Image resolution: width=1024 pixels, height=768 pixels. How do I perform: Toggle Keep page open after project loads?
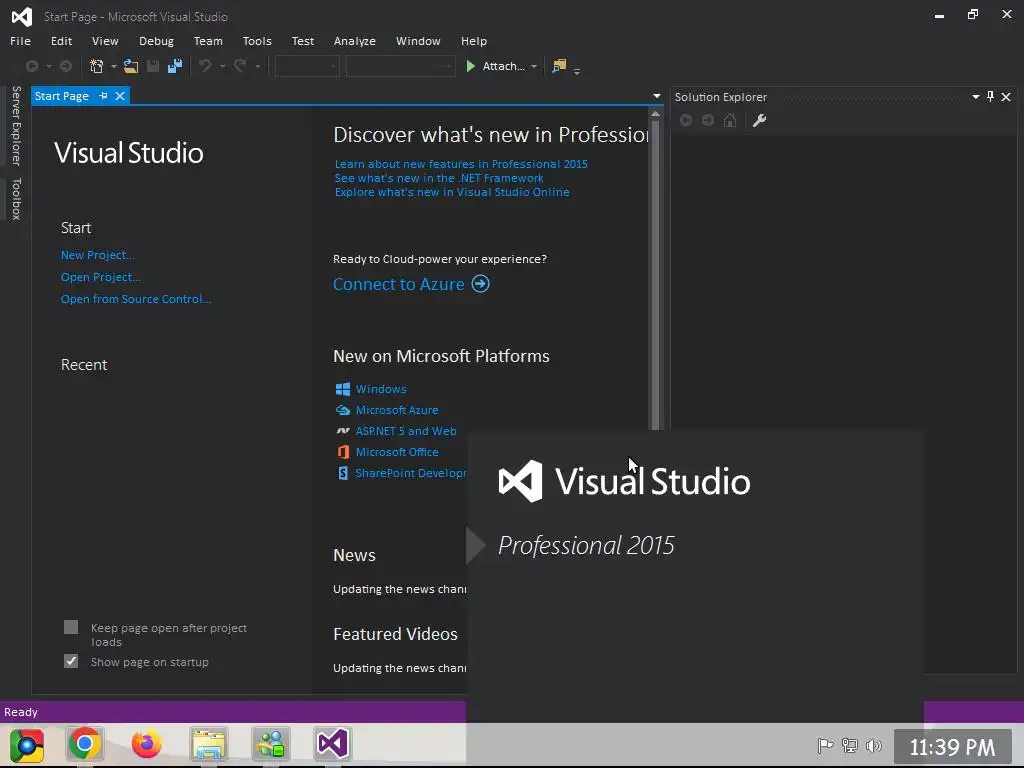coord(71,628)
